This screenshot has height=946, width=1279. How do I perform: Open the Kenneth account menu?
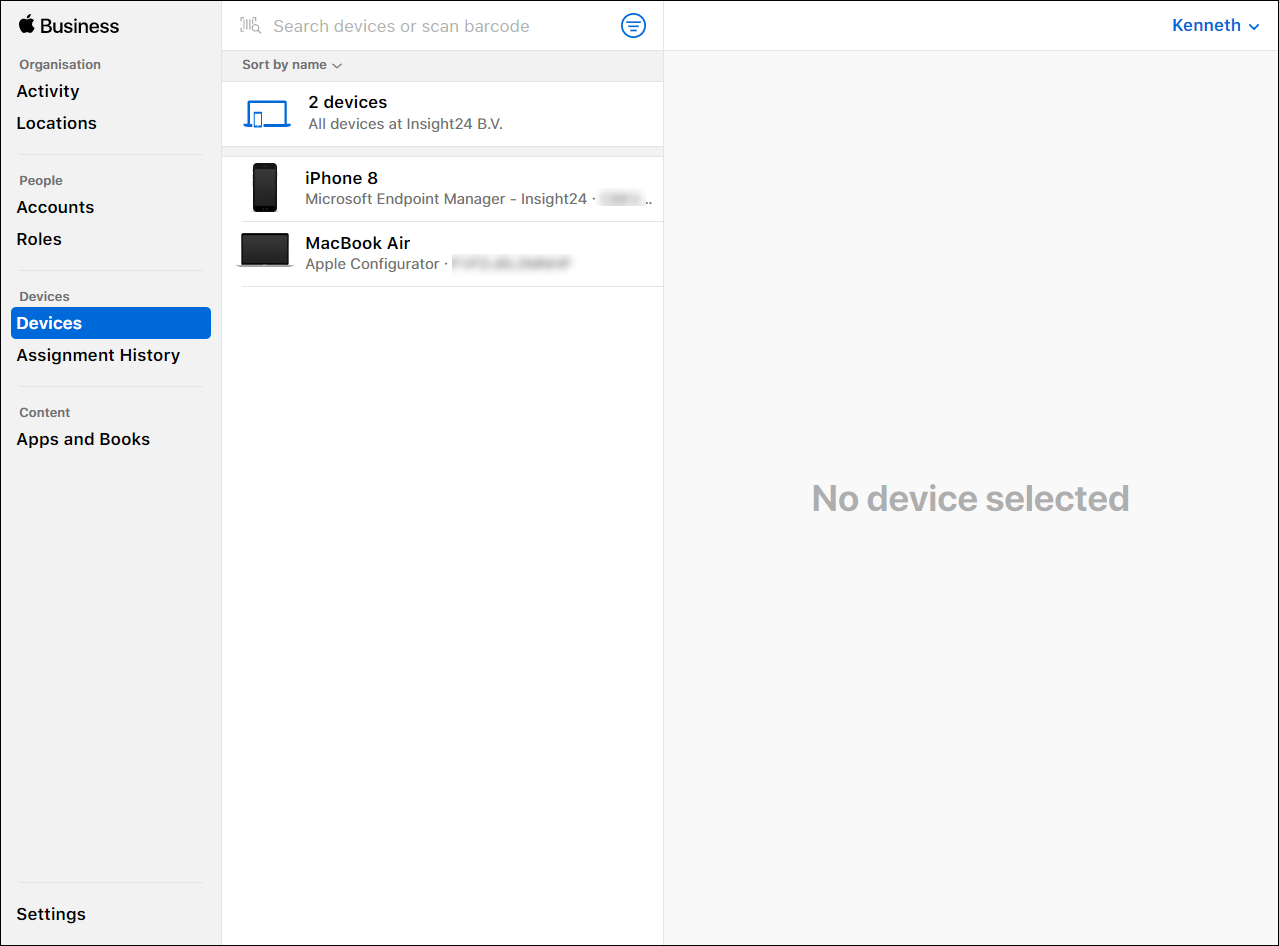pyautogui.click(x=1215, y=26)
